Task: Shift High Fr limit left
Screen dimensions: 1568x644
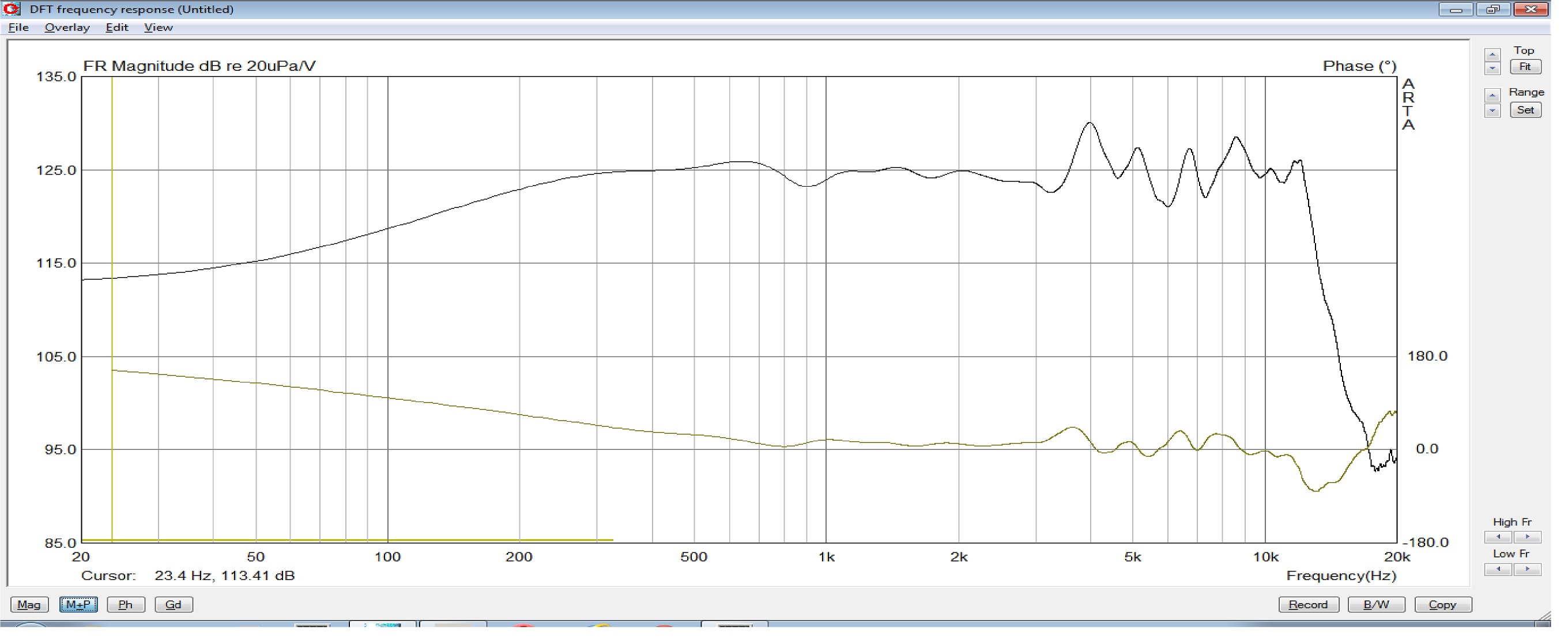Action: point(1498,537)
